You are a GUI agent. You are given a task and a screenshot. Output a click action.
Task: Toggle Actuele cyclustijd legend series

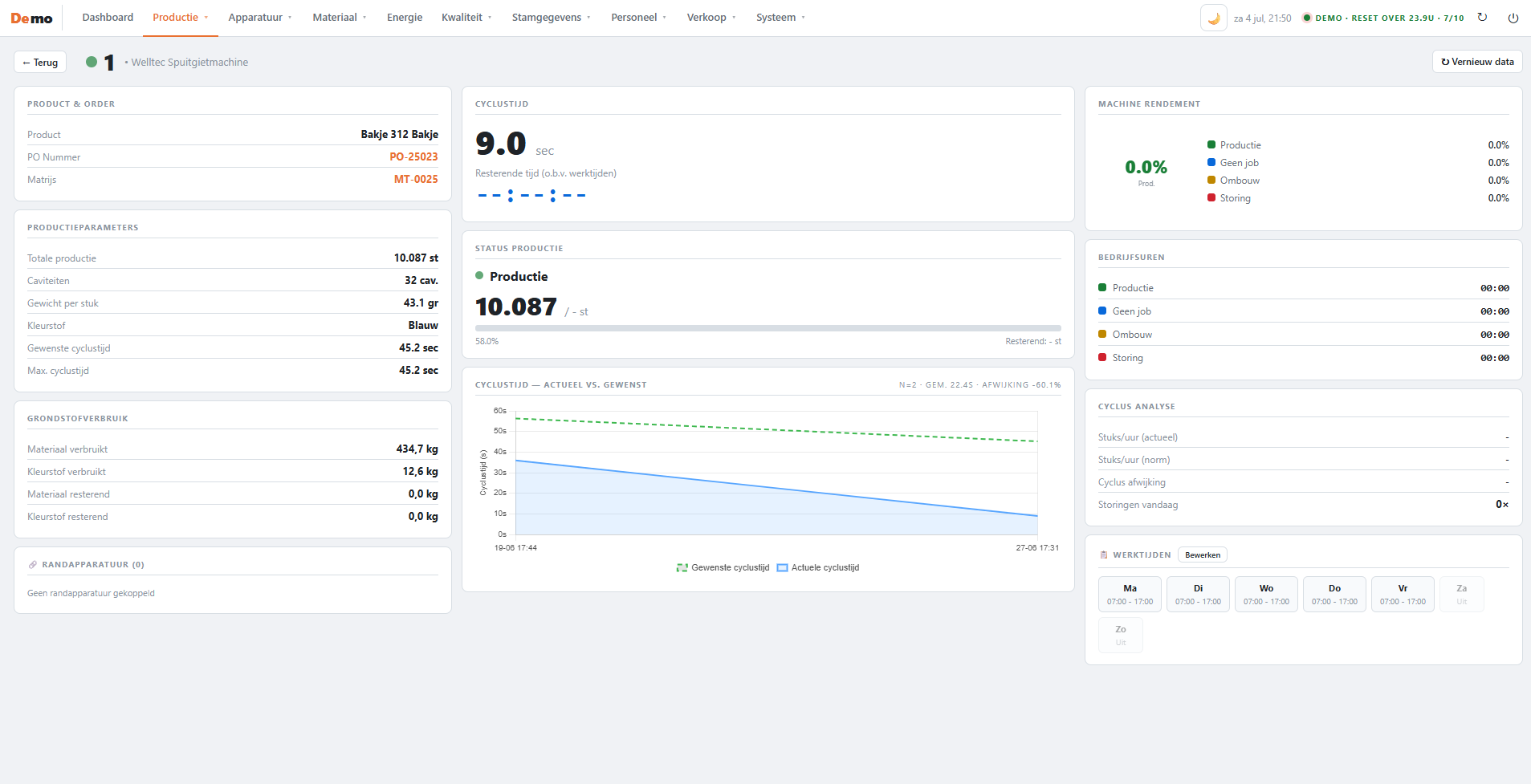coord(818,567)
